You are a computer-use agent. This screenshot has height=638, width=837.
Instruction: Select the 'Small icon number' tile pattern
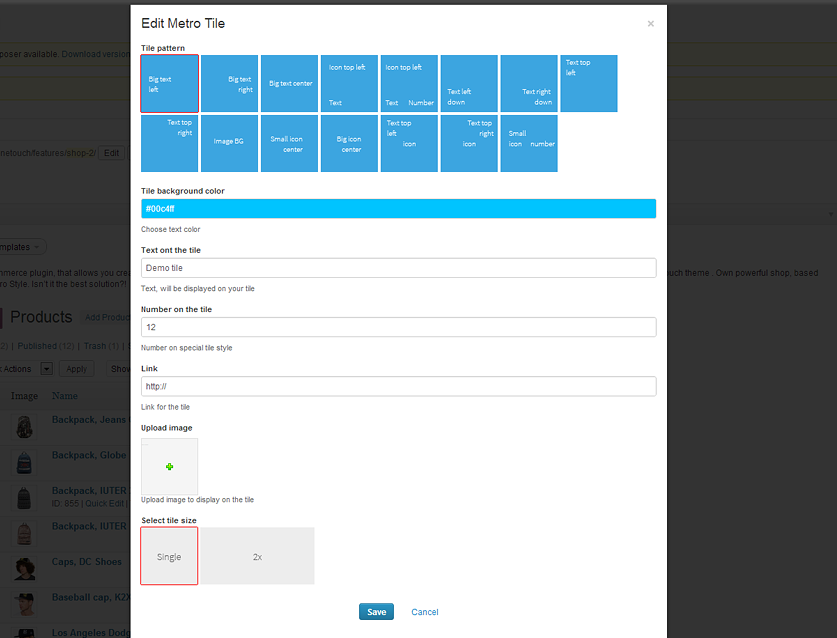coord(529,143)
